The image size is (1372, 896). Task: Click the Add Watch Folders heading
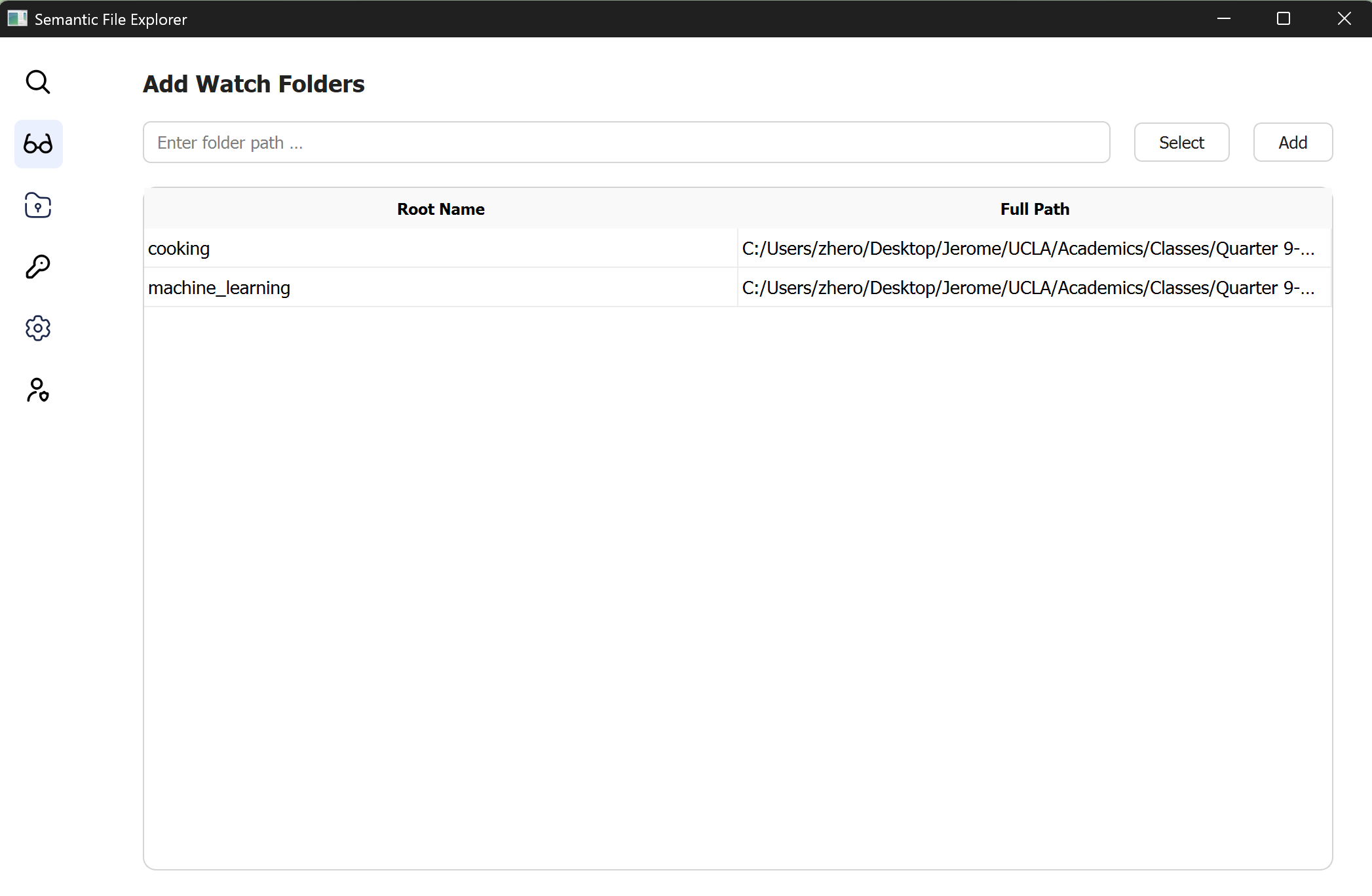pyautogui.click(x=254, y=84)
